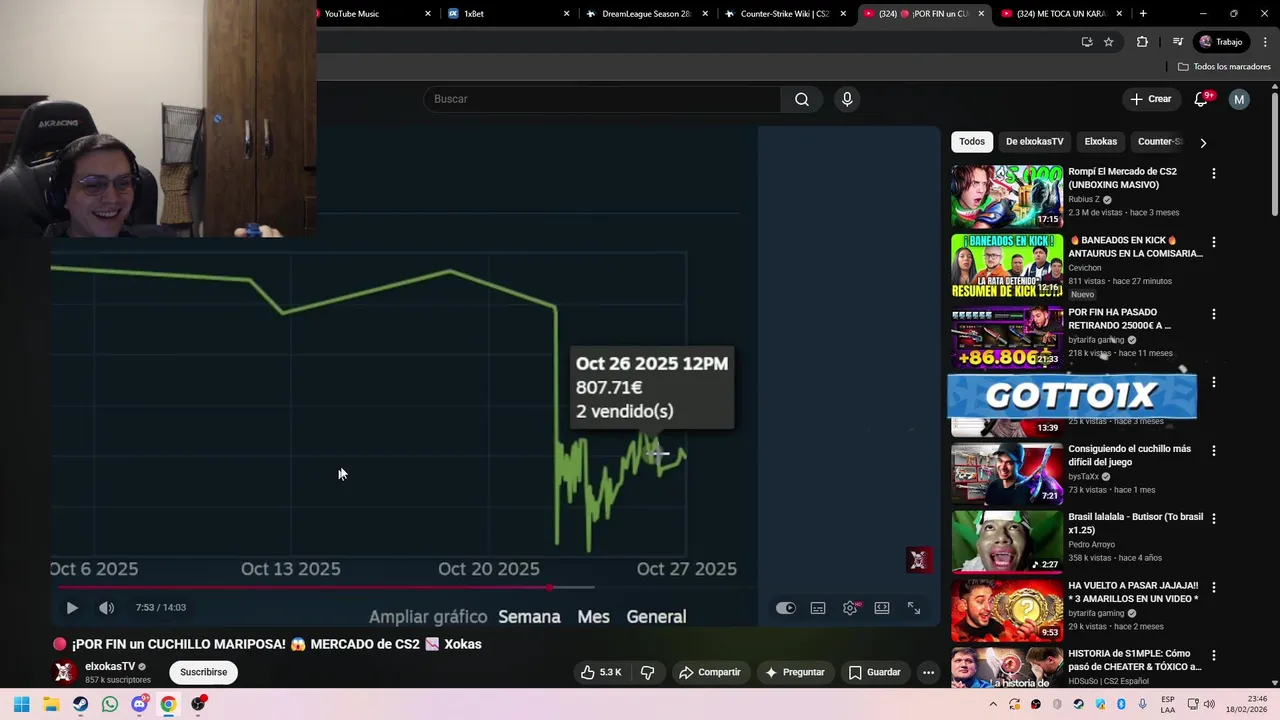Toggle subtitles in the video player
Image resolution: width=1280 pixels, height=720 pixels.
(818, 608)
